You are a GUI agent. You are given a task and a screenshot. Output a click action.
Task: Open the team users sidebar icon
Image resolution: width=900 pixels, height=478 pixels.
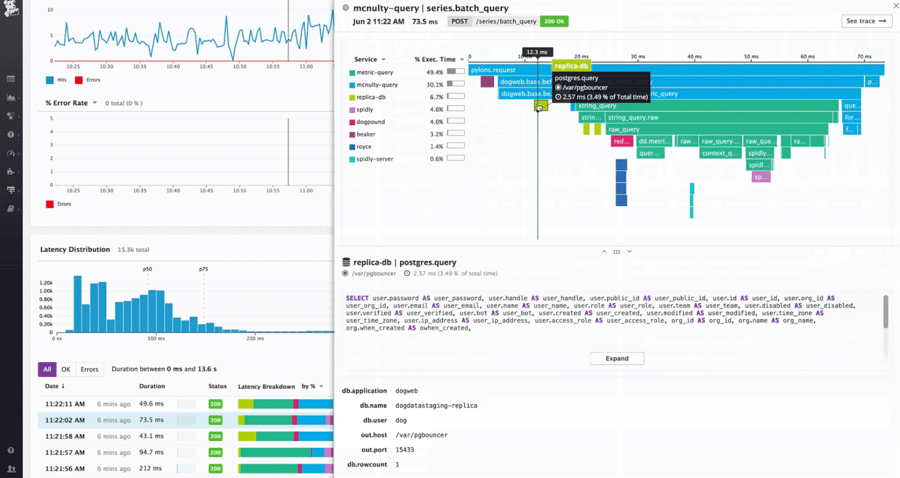point(11,469)
